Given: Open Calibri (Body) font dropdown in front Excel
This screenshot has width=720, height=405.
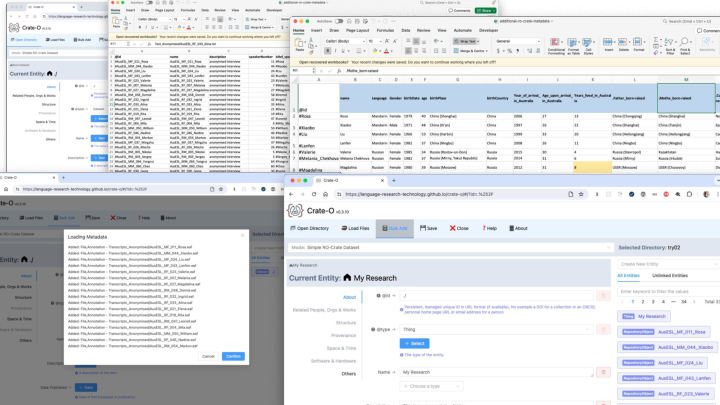Looking at the screenshot, I should pyautogui.click(x=345, y=41).
